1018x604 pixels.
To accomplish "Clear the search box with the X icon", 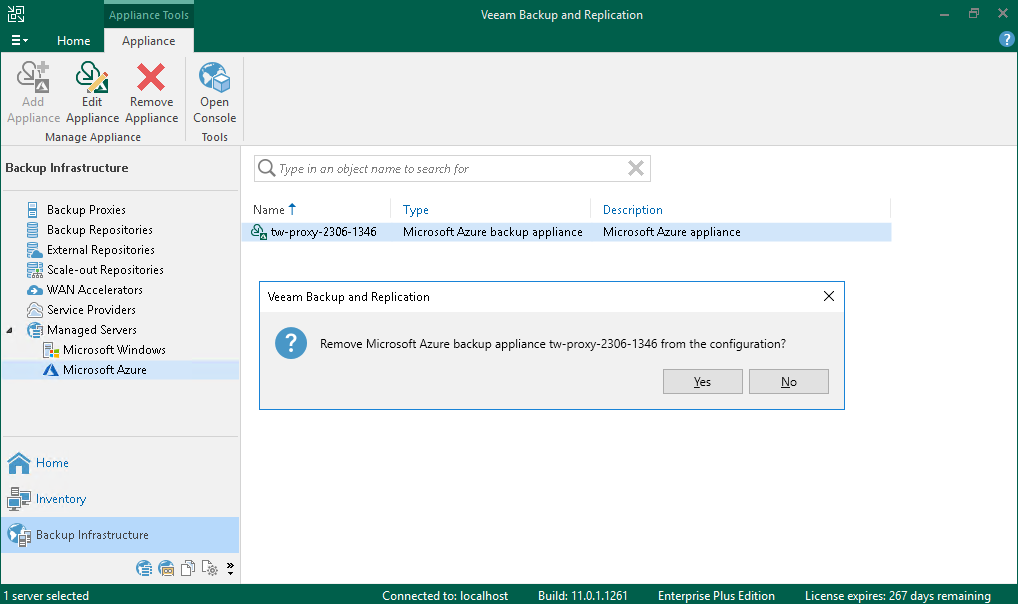I will (636, 168).
